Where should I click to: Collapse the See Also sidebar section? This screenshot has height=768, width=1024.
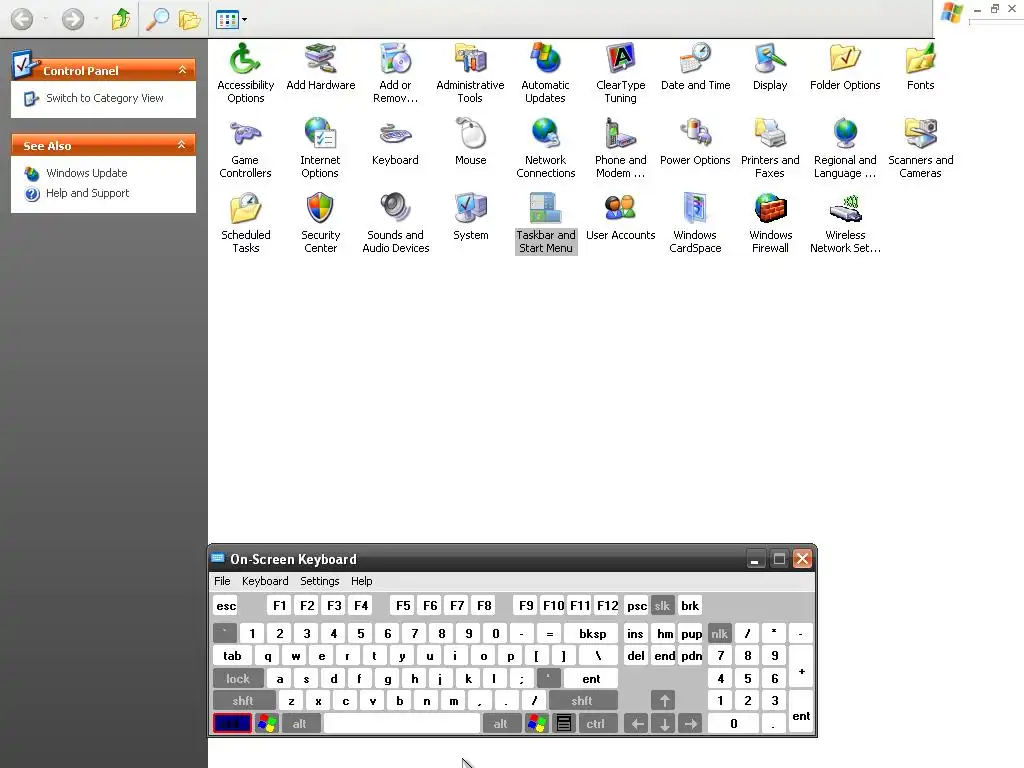182,145
